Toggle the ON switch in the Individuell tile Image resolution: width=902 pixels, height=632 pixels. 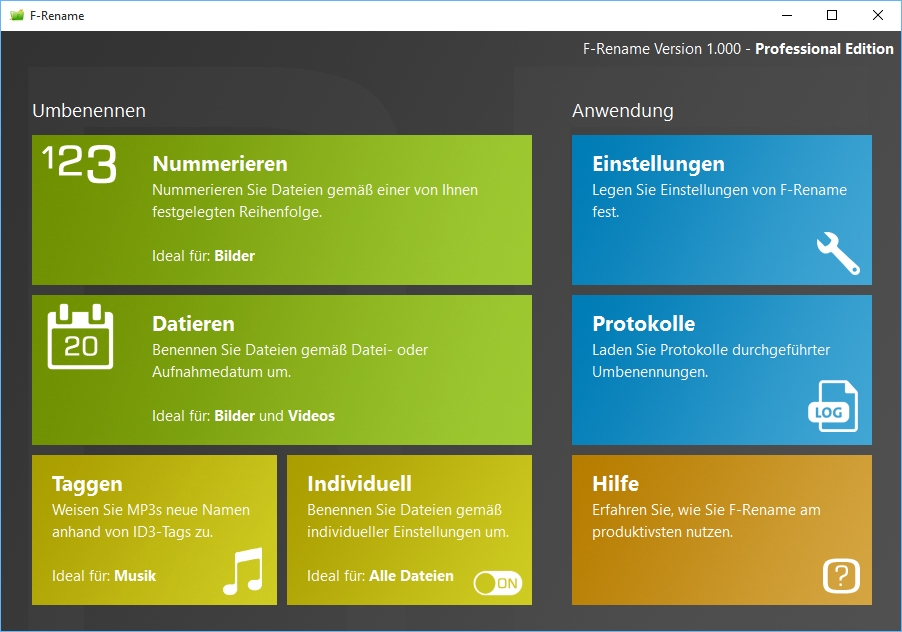click(x=498, y=583)
